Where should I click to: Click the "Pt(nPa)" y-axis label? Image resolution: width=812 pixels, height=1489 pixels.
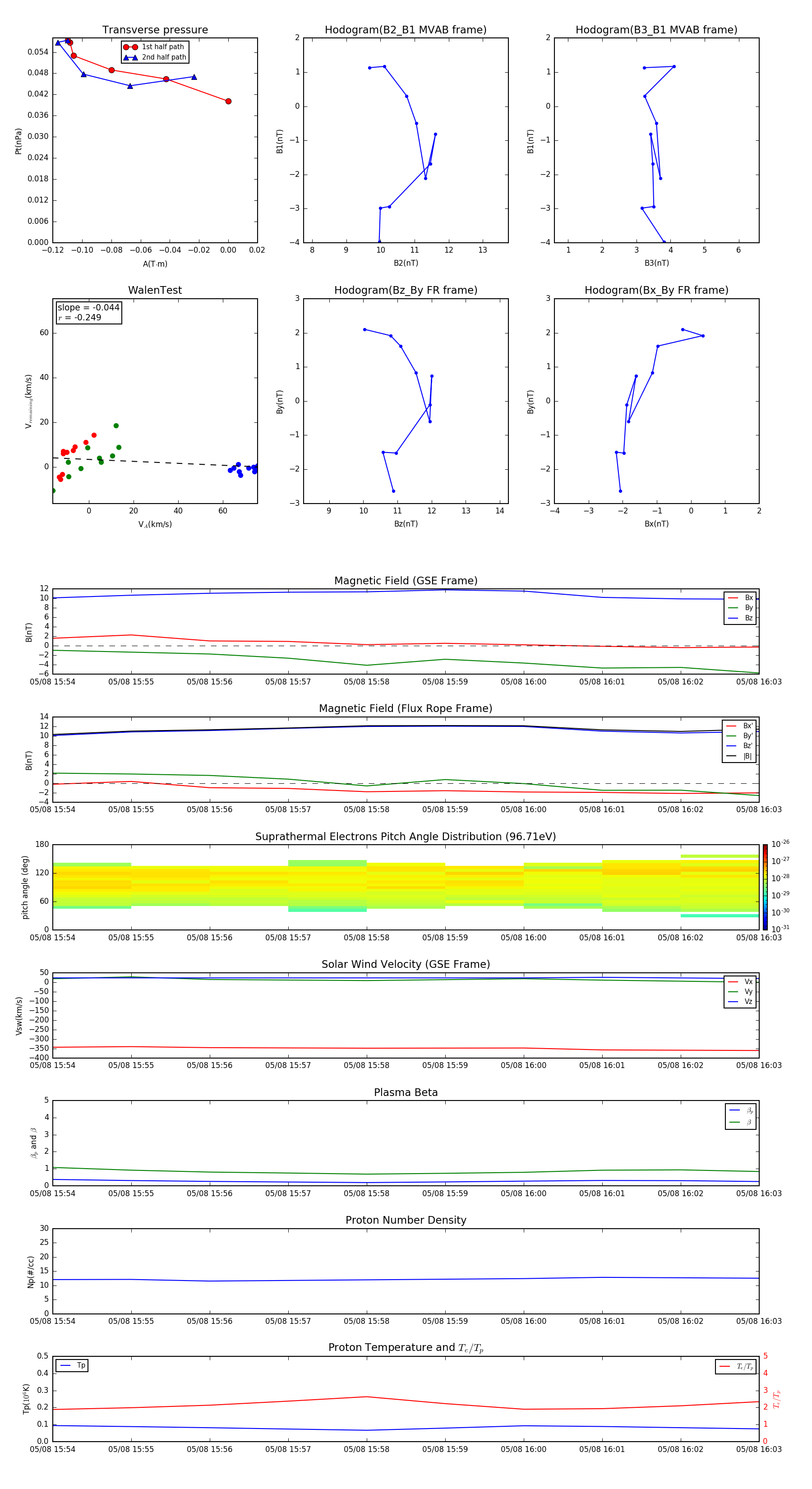pos(18,141)
